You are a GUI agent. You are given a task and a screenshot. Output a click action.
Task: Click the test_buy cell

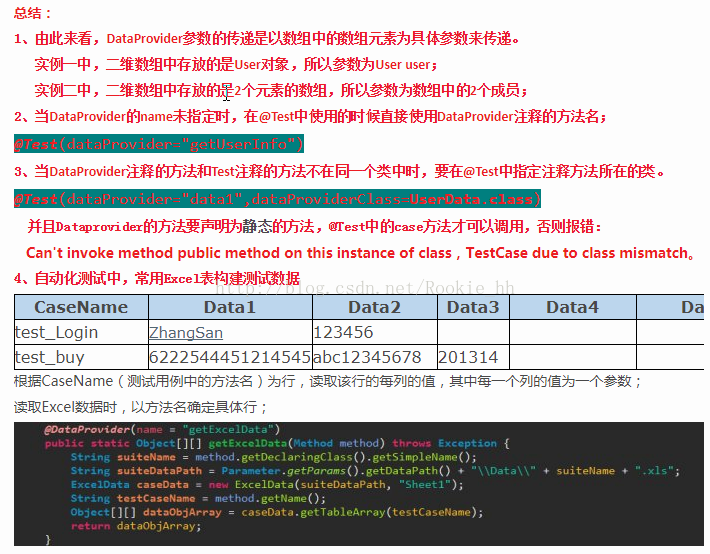click(82, 357)
